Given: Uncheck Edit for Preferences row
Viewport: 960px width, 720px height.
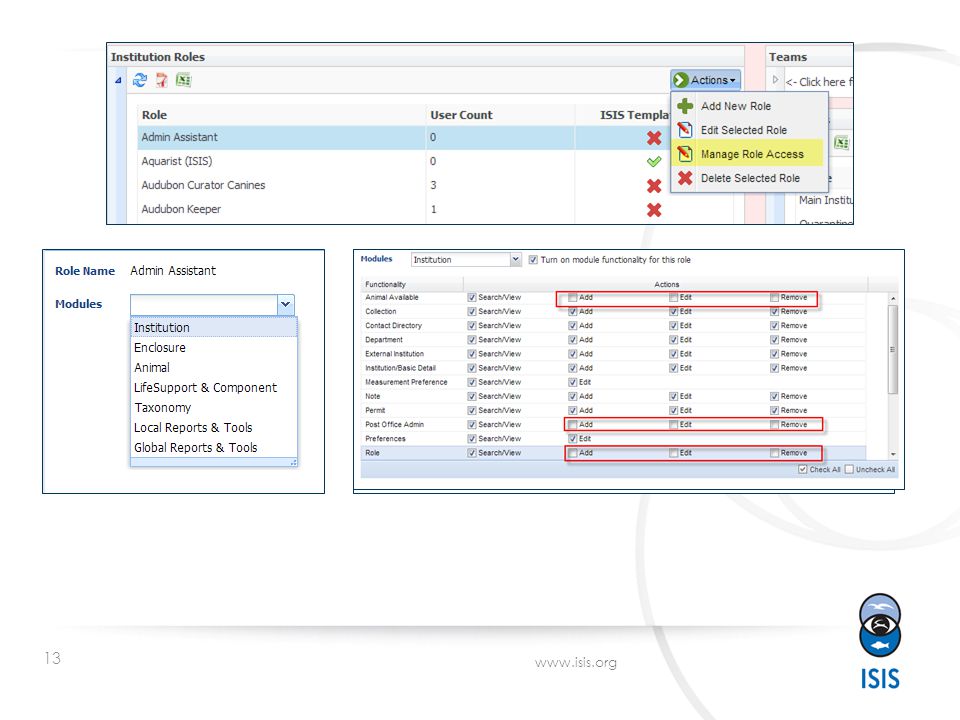Looking at the screenshot, I should click(x=572, y=438).
